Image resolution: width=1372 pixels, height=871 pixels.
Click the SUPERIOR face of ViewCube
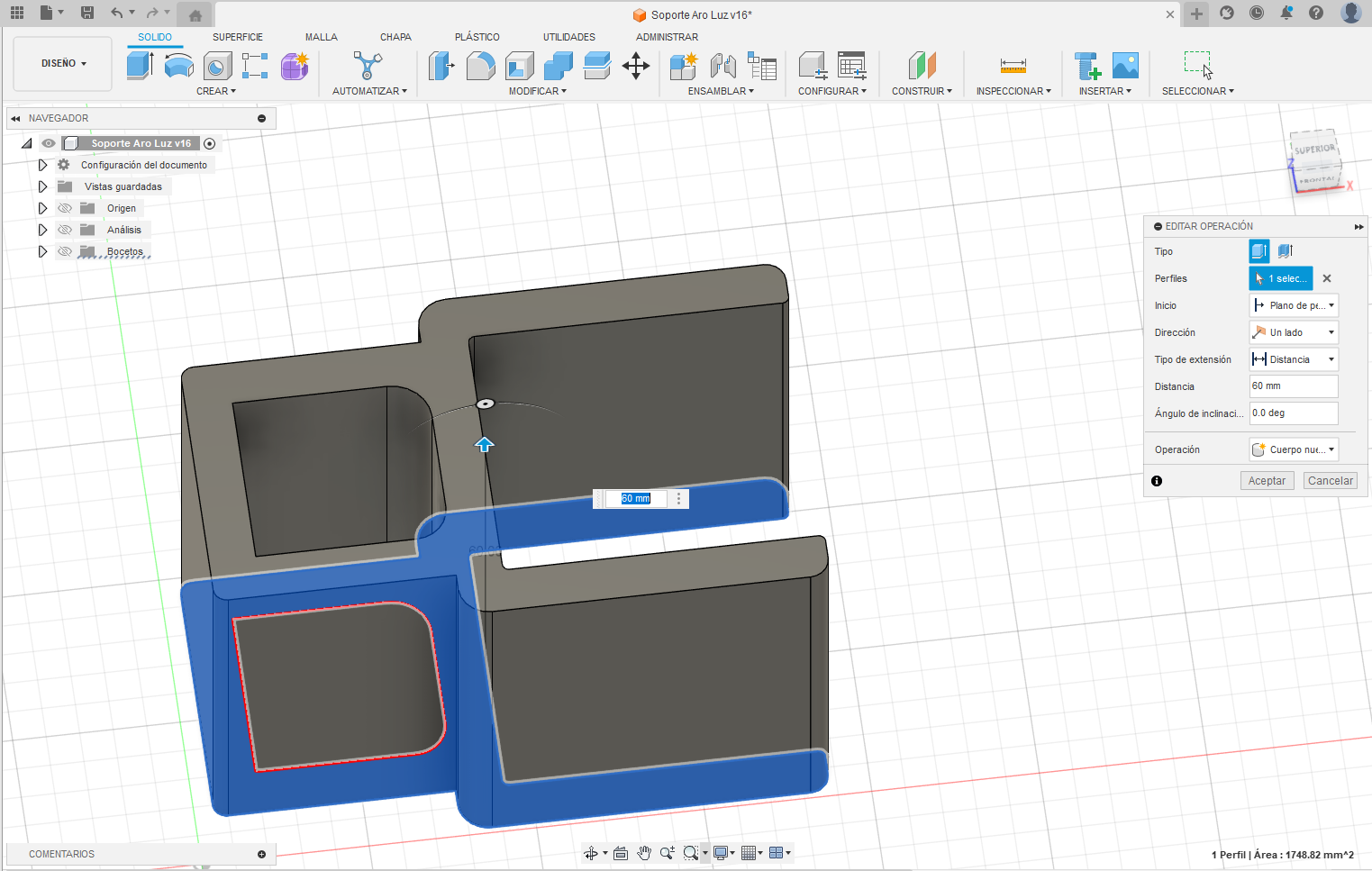point(1314,149)
